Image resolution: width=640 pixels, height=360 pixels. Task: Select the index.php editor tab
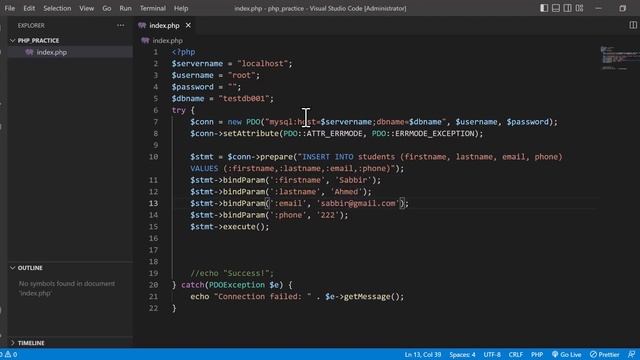pos(164,25)
